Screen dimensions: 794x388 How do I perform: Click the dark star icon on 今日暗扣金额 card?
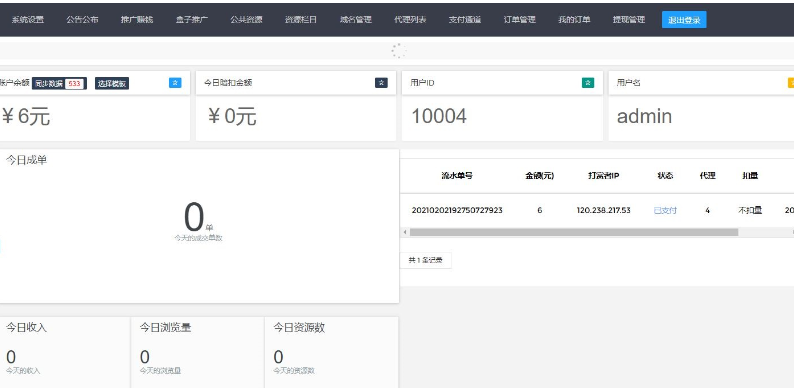pos(381,83)
